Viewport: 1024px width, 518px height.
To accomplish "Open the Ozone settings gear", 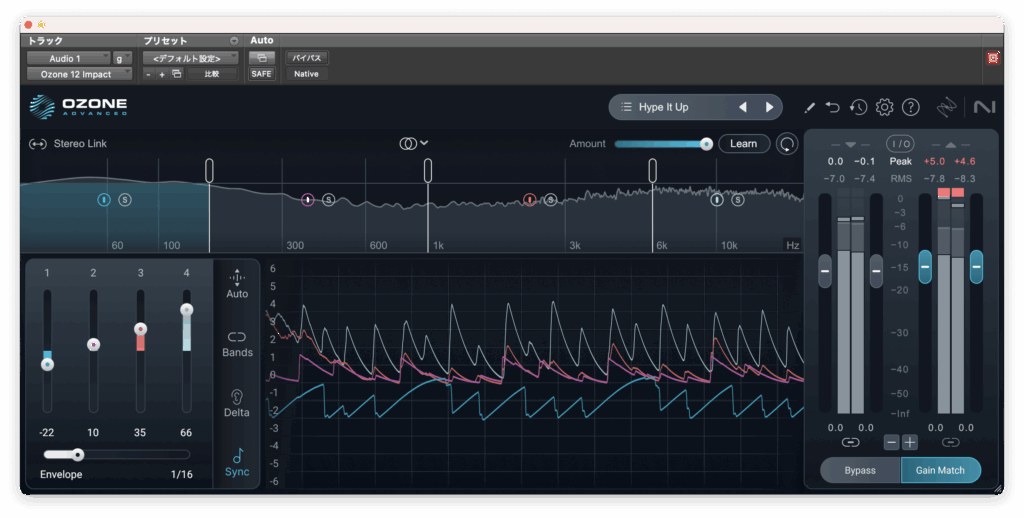I will pyautogui.click(x=884, y=107).
